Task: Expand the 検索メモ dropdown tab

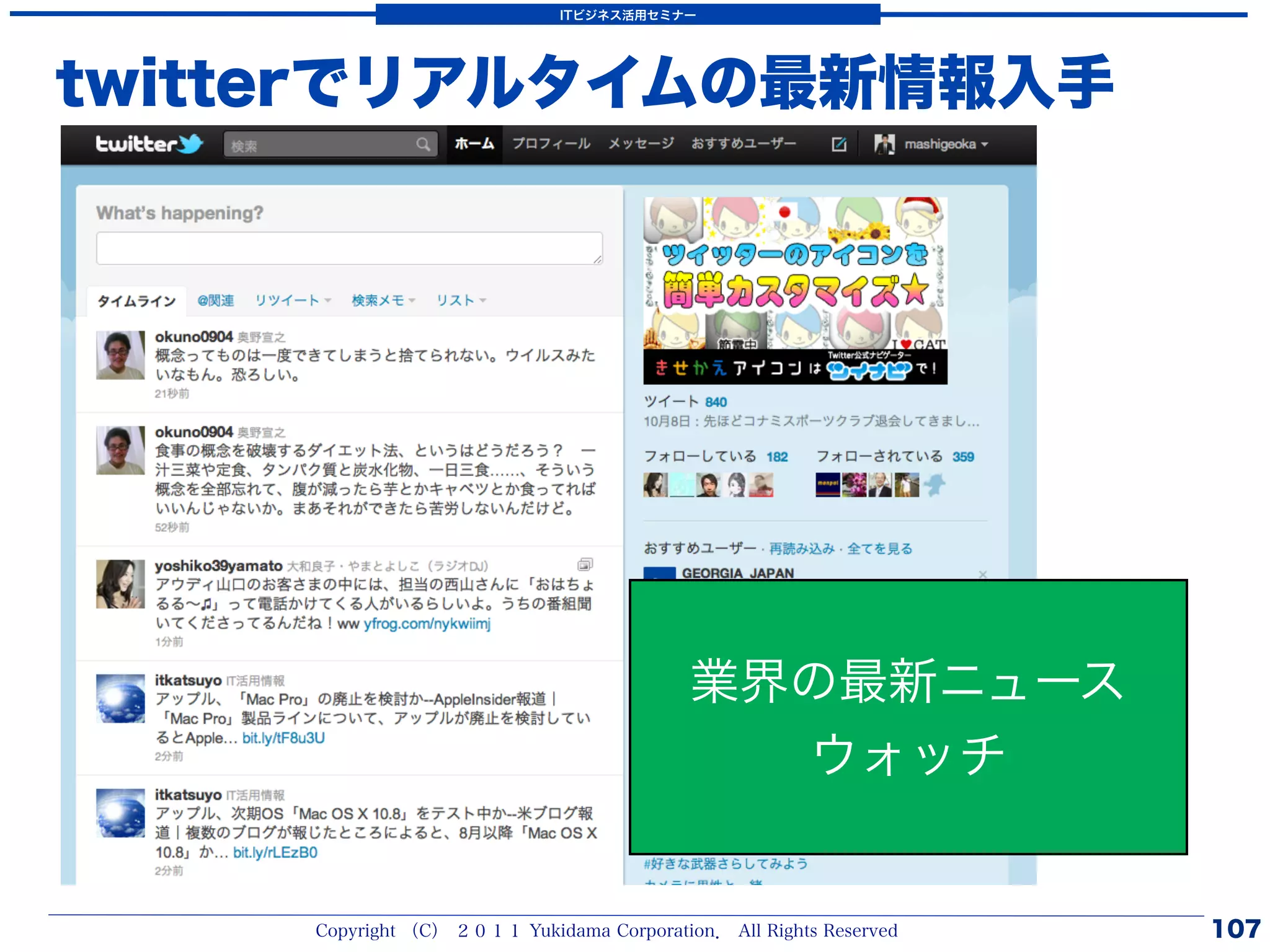Action: pyautogui.click(x=383, y=301)
